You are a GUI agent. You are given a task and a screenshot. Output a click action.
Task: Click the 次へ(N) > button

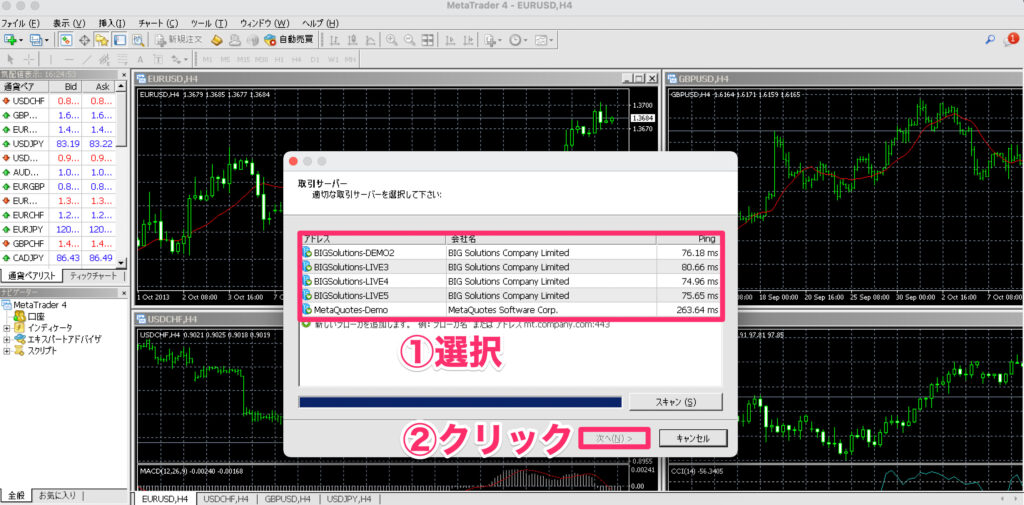tap(614, 438)
